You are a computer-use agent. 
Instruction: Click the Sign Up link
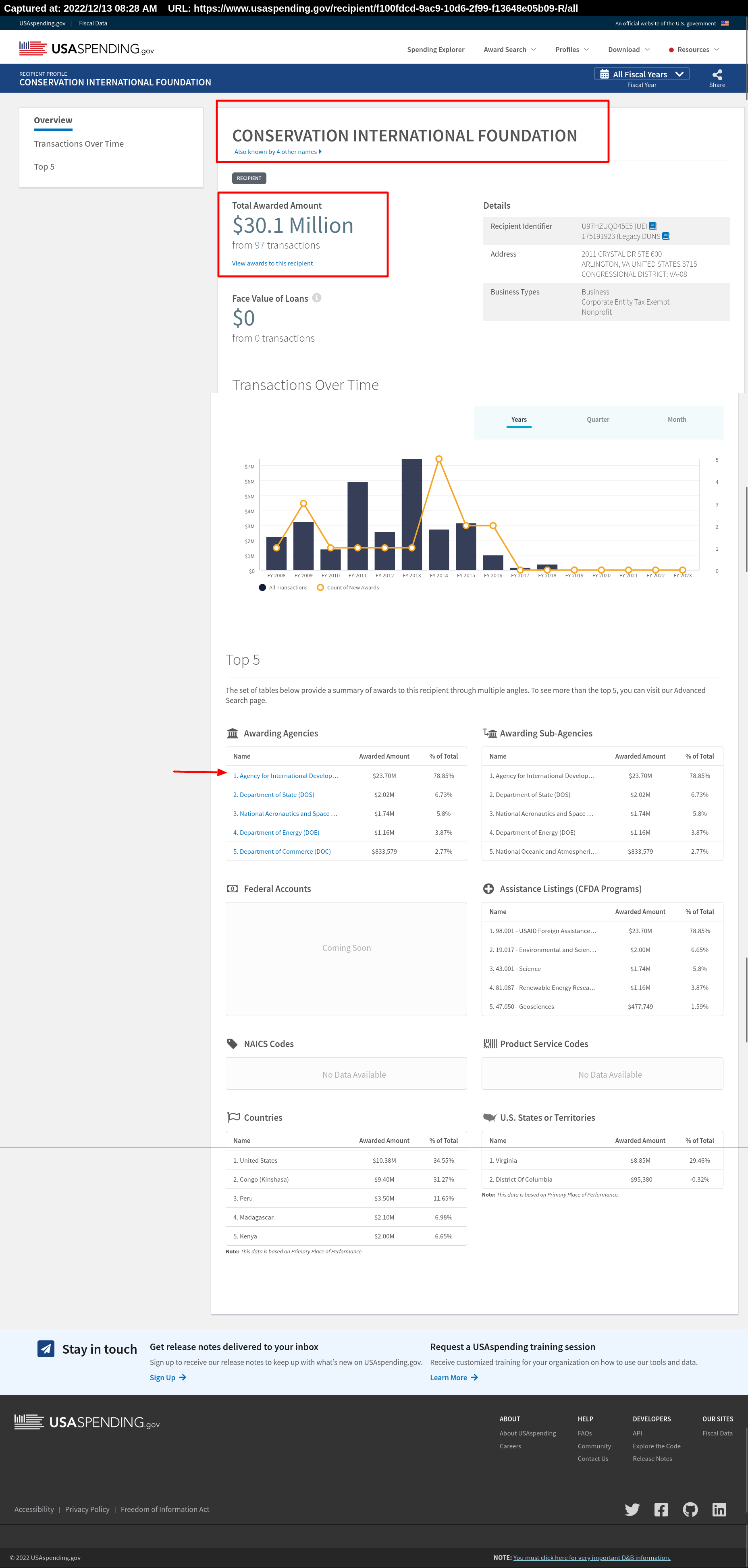coord(168,1377)
